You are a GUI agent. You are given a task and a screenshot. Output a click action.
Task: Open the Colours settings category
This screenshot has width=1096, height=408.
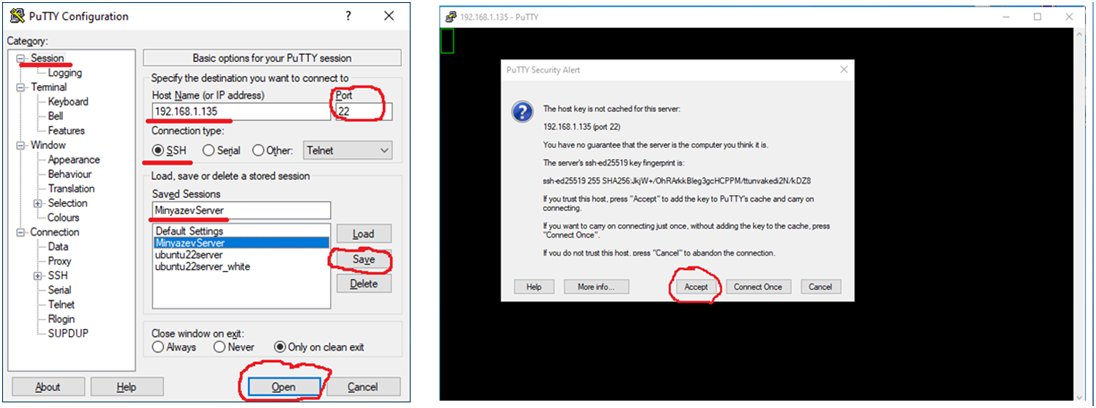(x=64, y=217)
